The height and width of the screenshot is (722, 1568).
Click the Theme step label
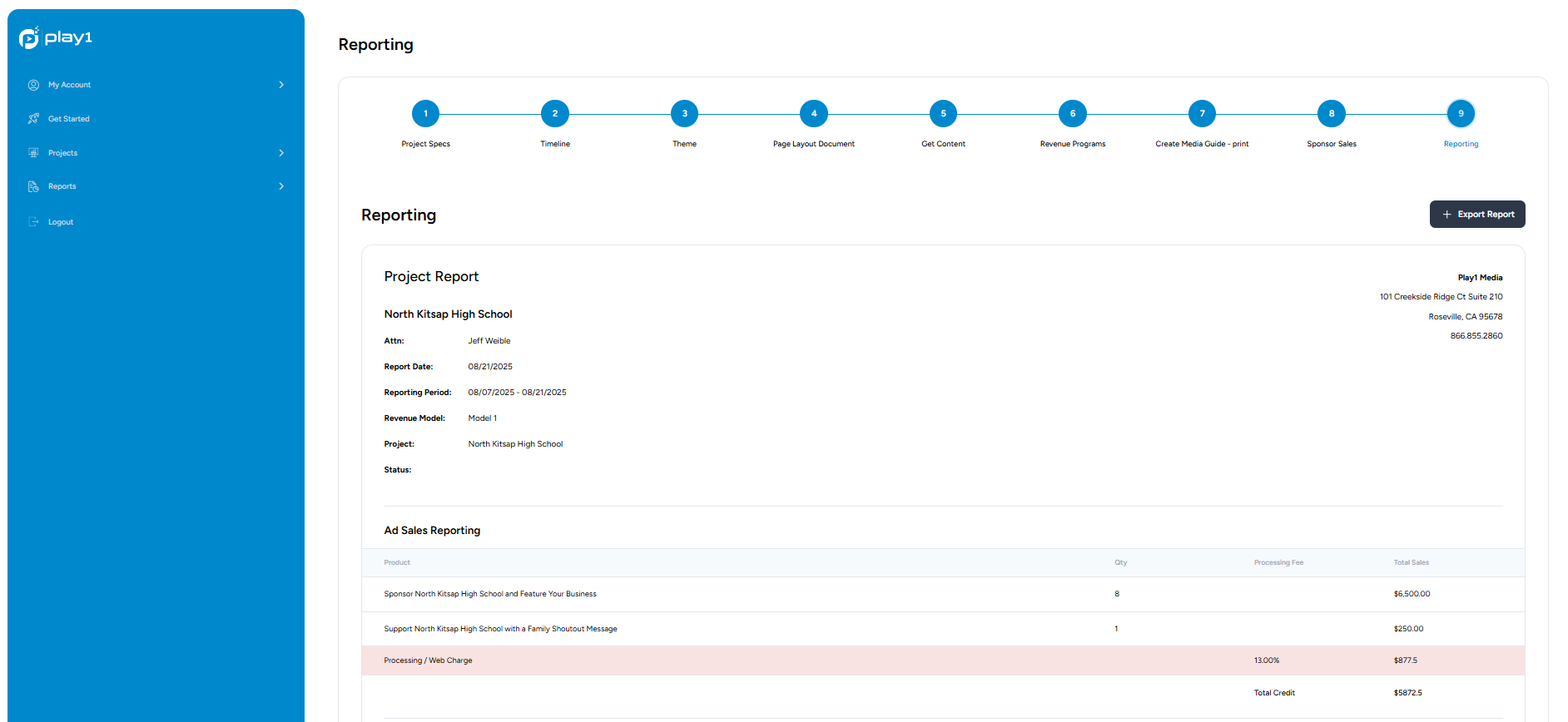coord(685,144)
